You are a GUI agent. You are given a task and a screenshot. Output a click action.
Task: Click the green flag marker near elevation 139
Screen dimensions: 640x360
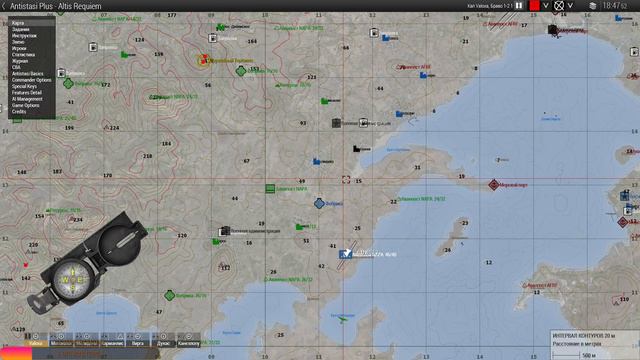(124, 54)
